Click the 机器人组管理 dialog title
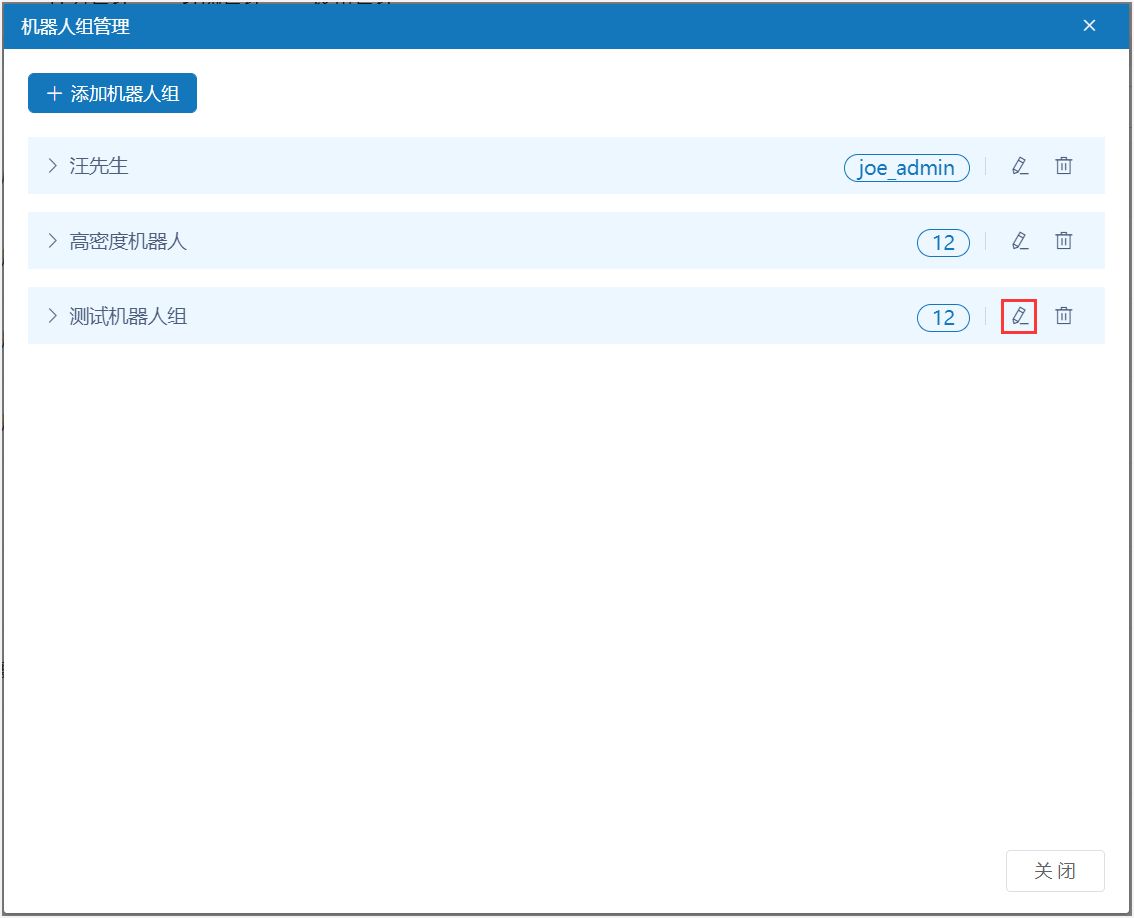Screen dimensions: 1134x918 coord(75,27)
